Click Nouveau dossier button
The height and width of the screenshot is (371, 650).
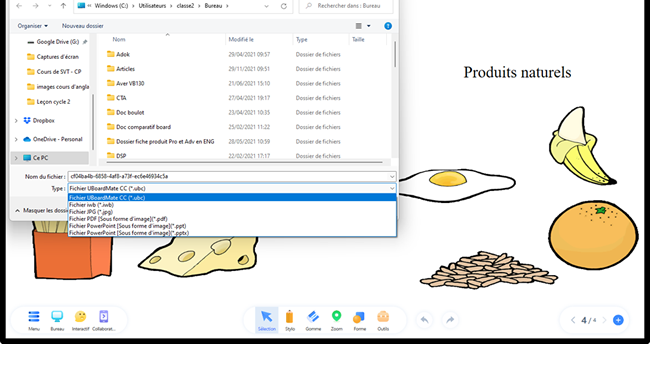click(x=82, y=26)
